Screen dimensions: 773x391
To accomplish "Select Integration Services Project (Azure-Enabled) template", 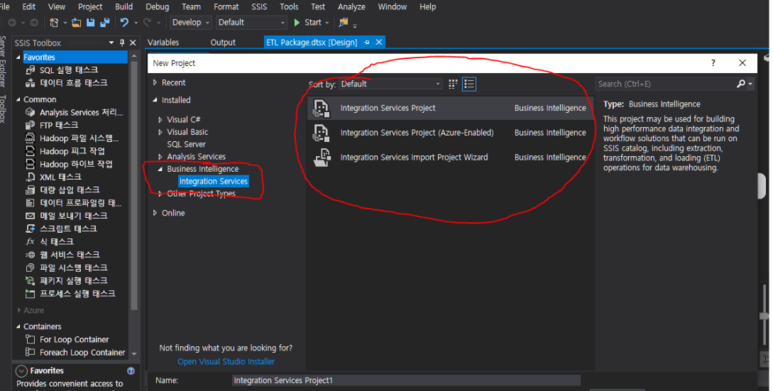I will point(451,133).
